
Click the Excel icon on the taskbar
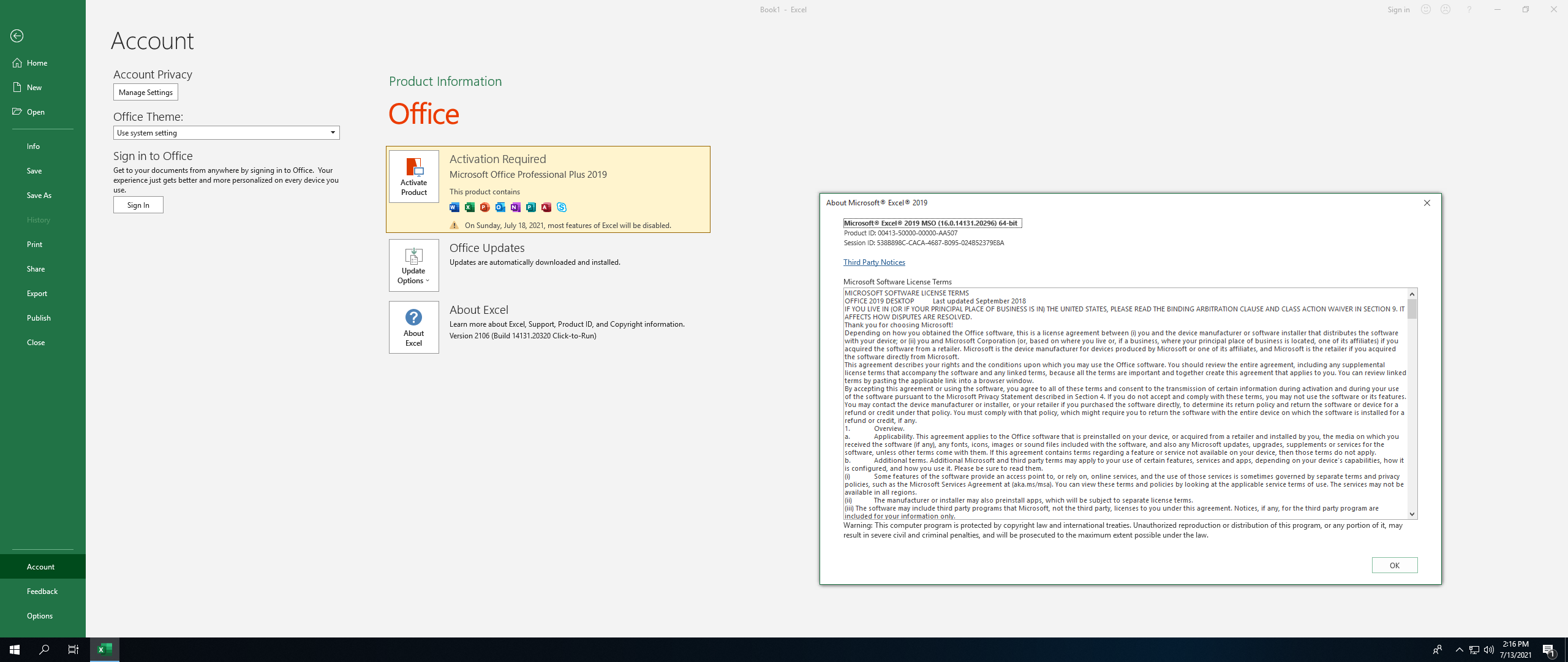(105, 650)
